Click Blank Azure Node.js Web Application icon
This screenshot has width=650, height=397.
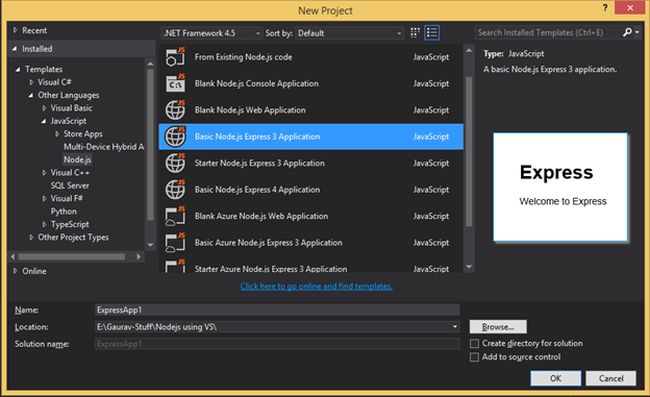pyautogui.click(x=175, y=216)
